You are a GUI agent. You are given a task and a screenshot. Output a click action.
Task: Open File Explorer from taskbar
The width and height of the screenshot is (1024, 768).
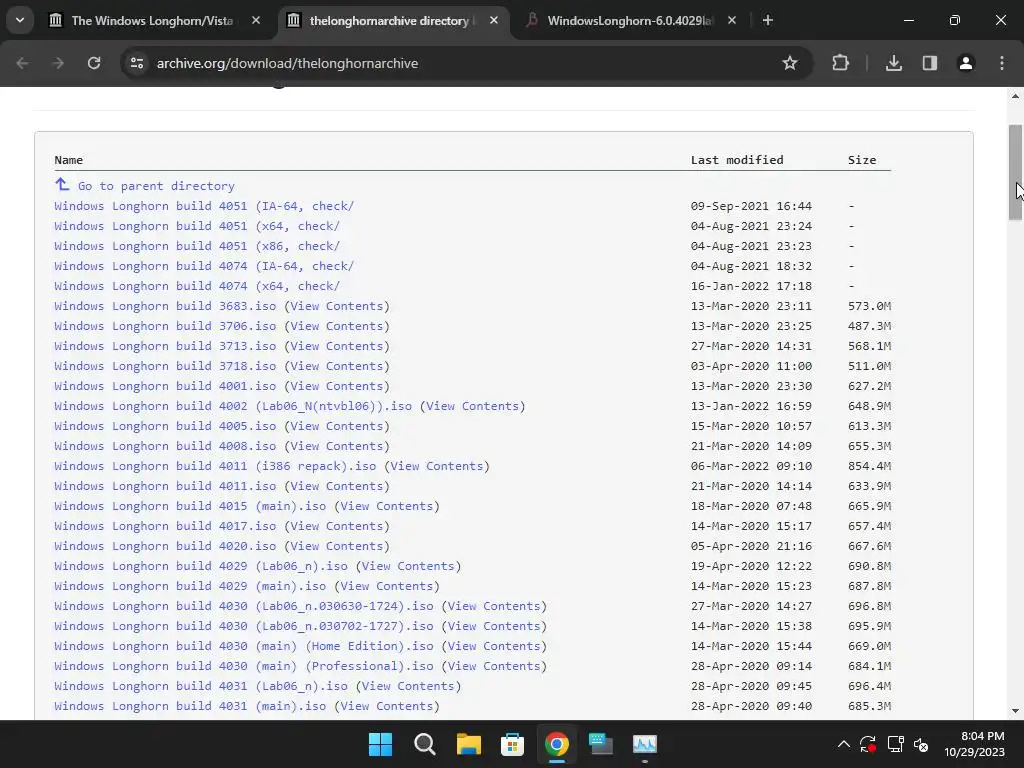[x=468, y=744]
